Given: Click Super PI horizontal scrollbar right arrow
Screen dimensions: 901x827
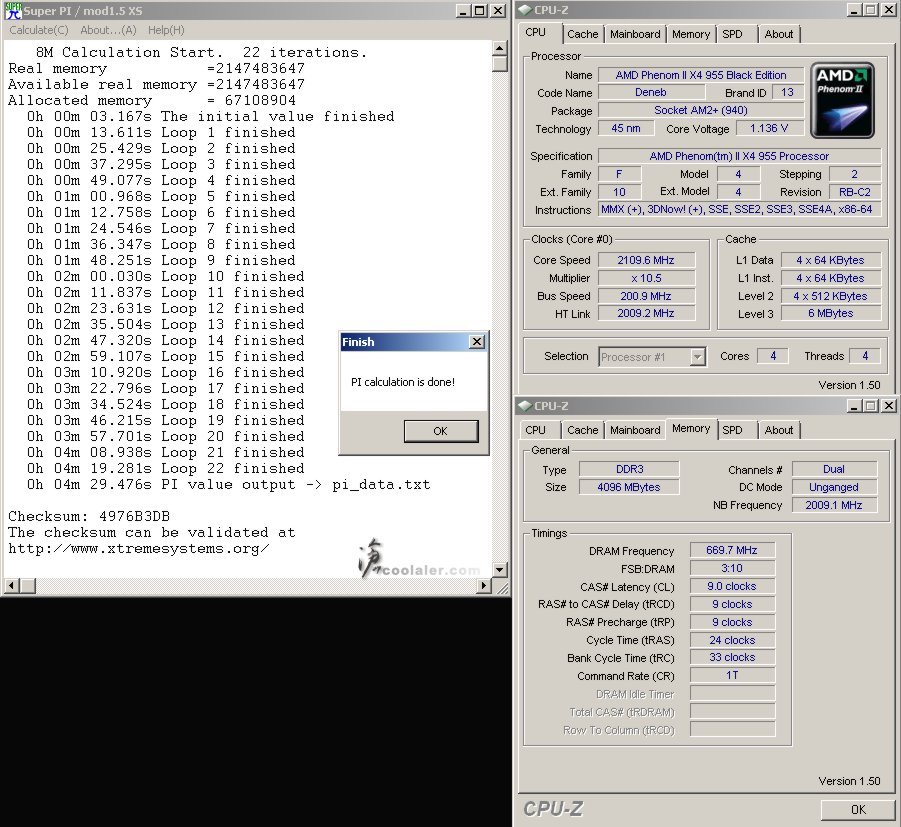Looking at the screenshot, I should coord(484,586).
